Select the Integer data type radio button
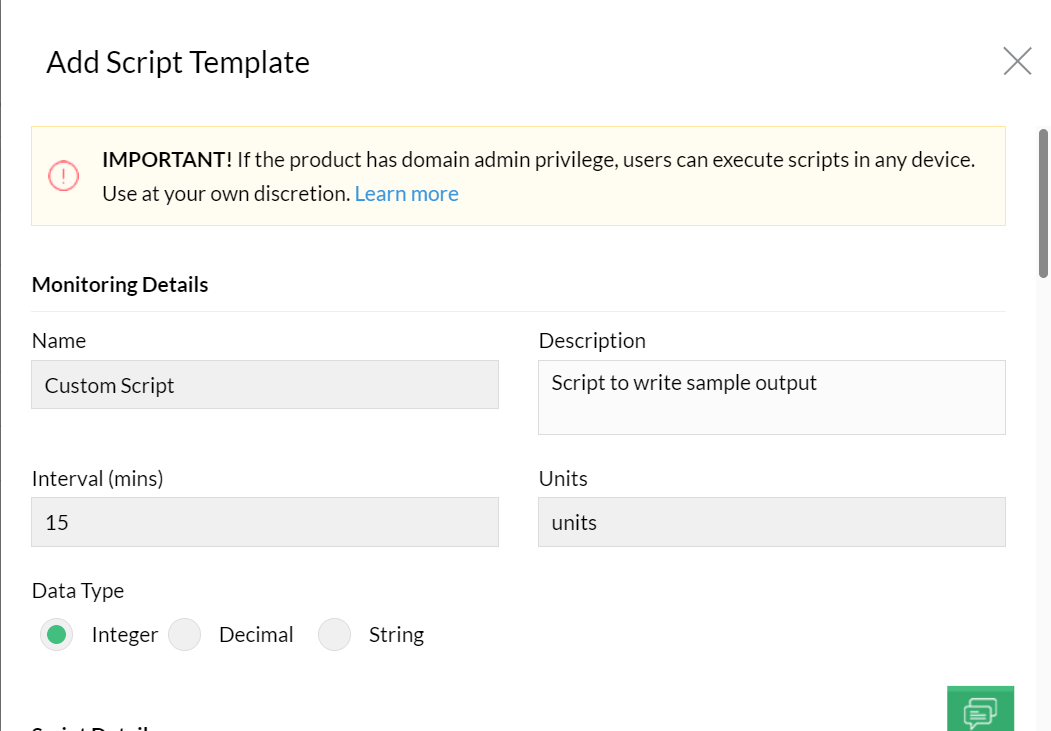Viewport: 1051px width, 731px height. coord(57,634)
